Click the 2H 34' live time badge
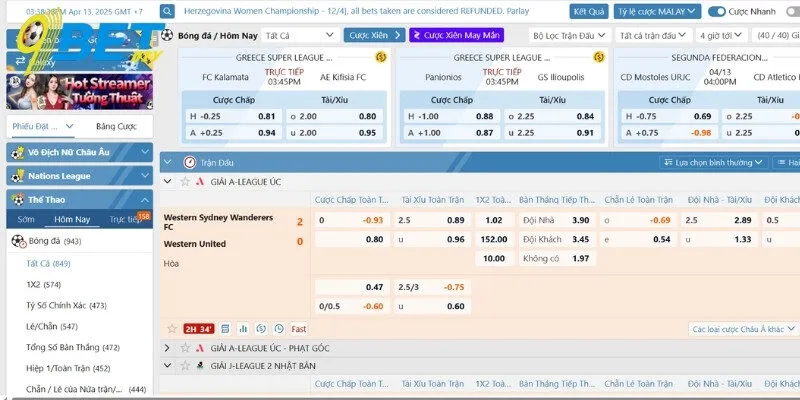Image resolution: width=800 pixels, height=400 pixels. click(x=198, y=329)
